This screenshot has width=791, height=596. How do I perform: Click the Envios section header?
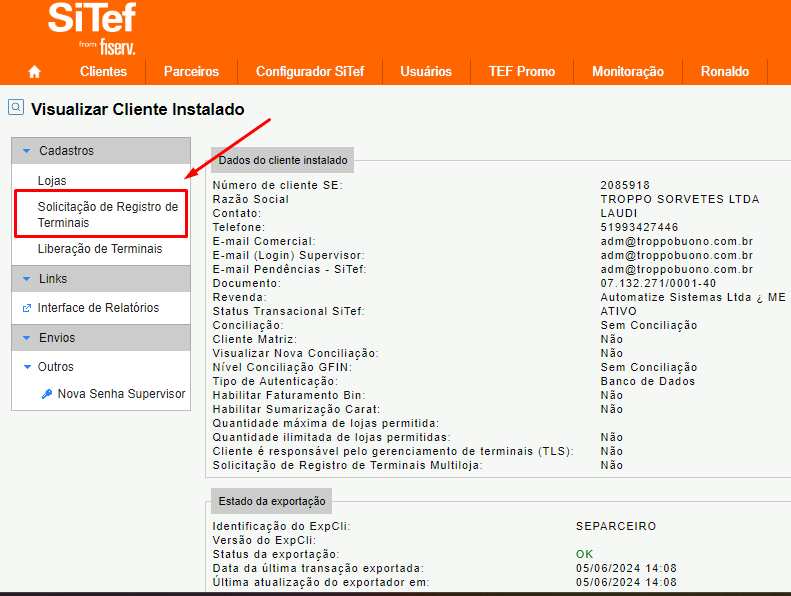pos(101,338)
